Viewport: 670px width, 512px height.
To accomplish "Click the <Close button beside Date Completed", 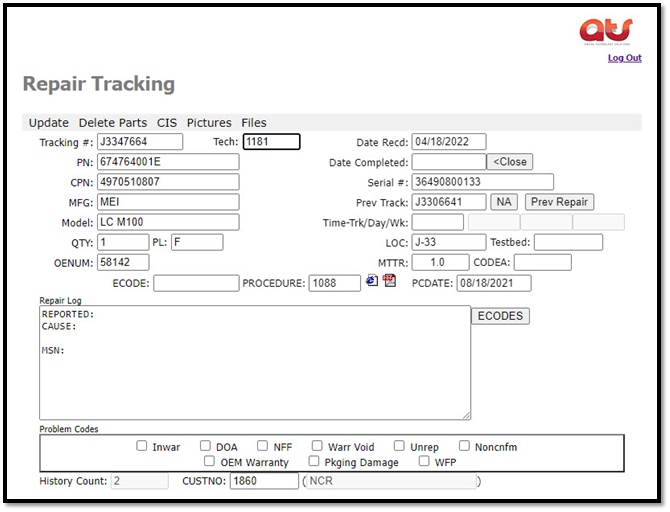I will tap(510, 162).
